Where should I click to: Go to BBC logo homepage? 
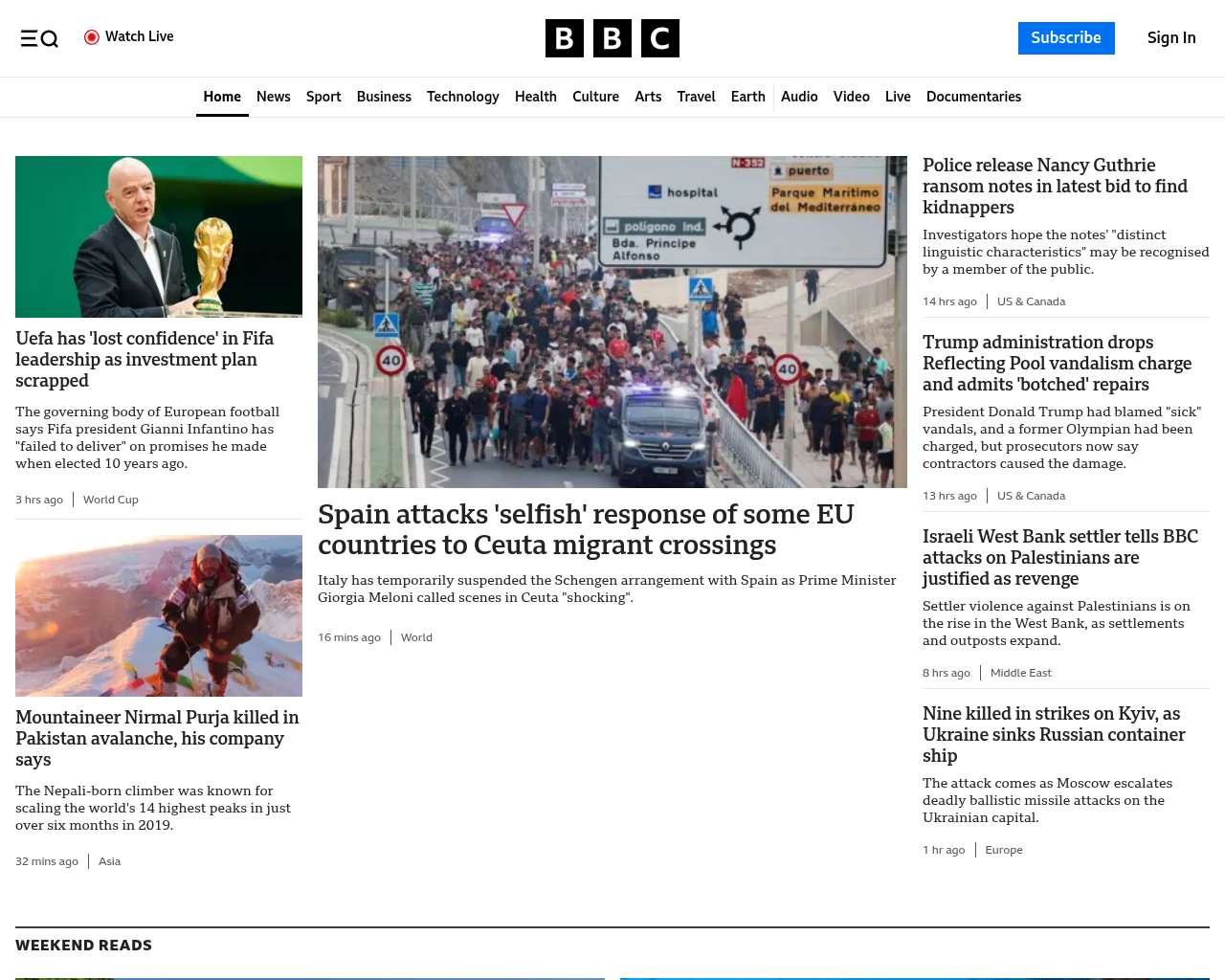click(612, 38)
